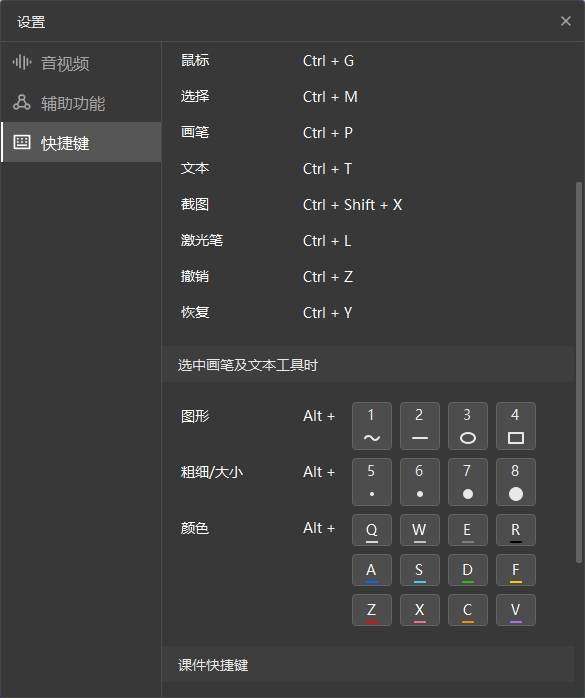The width and height of the screenshot is (585, 698).
Task: Switch to the 快捷键 tab
Action: [81, 142]
